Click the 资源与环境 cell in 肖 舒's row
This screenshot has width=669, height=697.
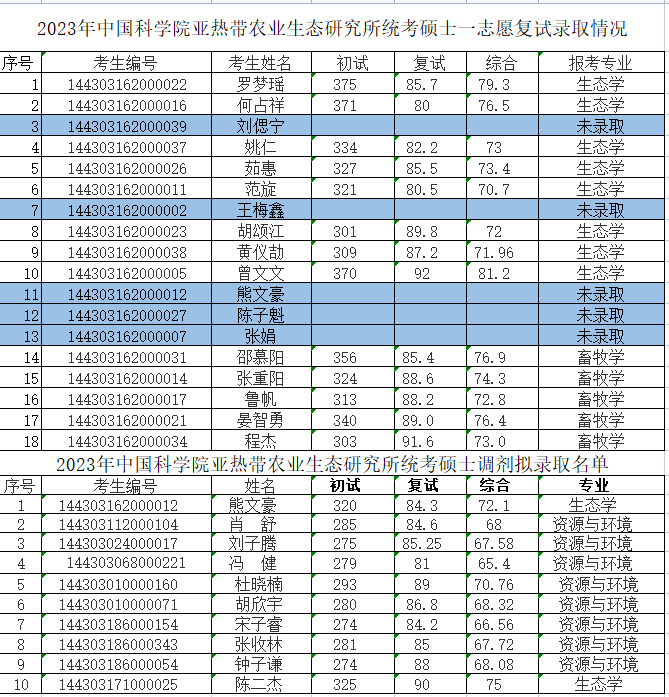tap(592, 525)
